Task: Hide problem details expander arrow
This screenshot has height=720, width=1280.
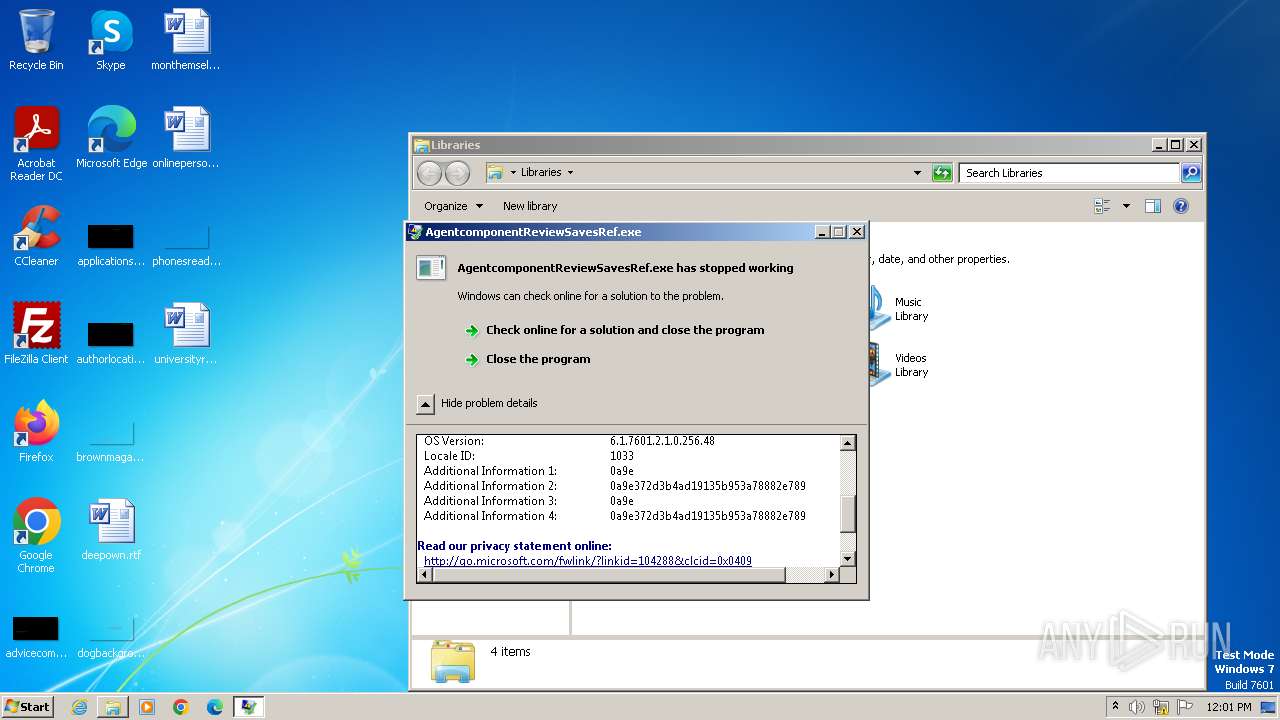Action: (x=425, y=404)
